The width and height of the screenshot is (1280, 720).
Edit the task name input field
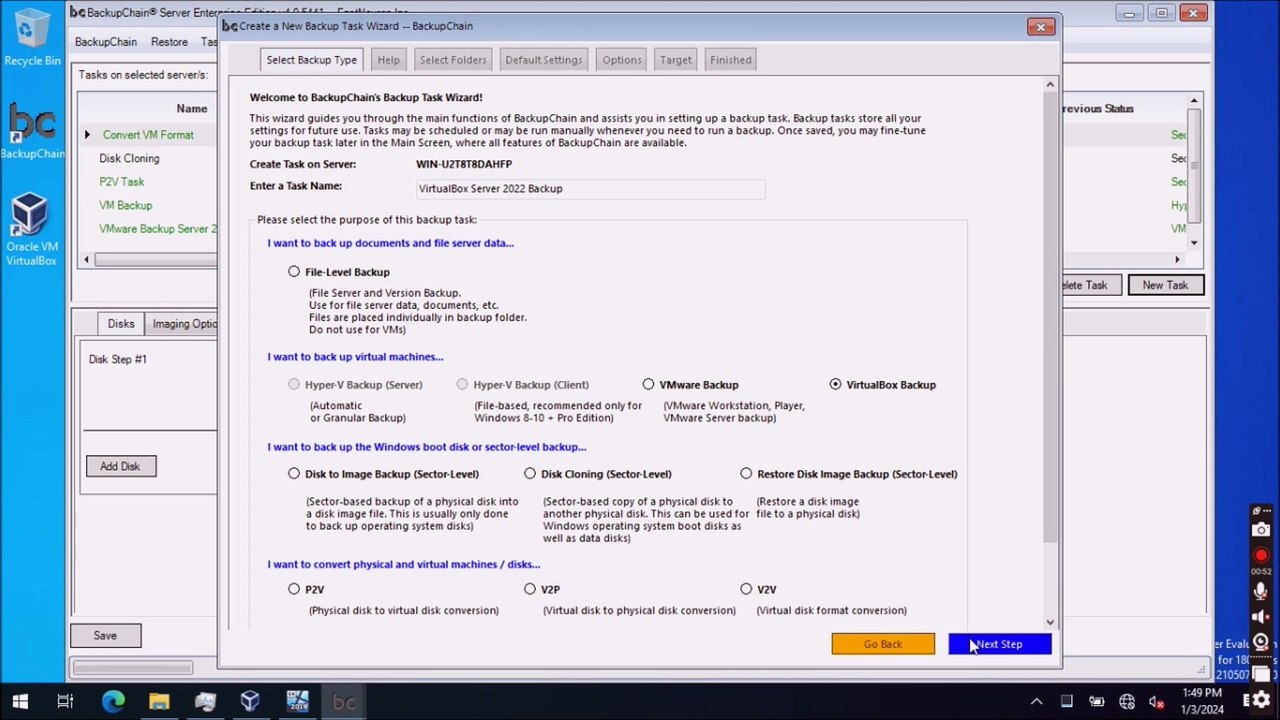pos(590,188)
